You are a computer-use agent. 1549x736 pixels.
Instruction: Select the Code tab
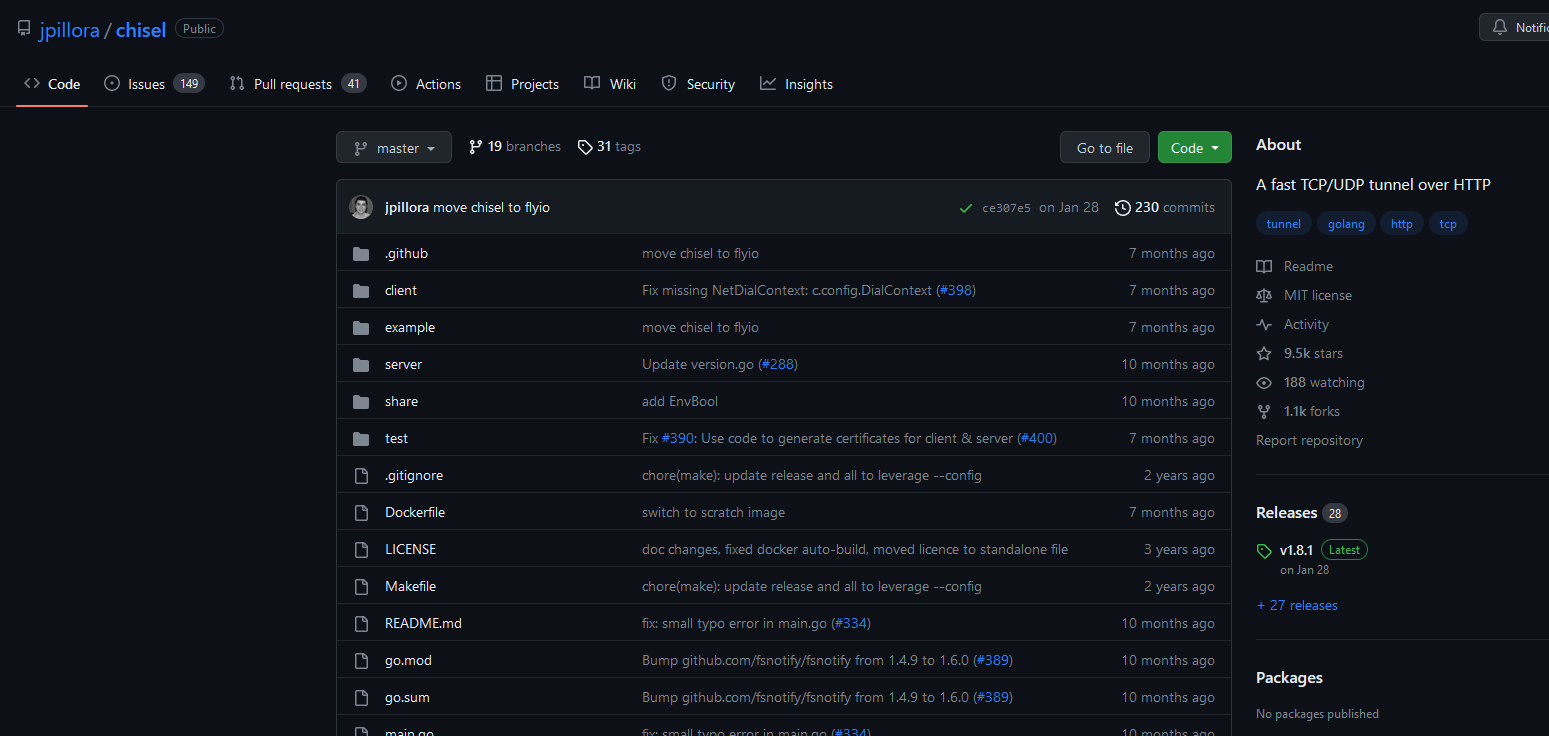coord(52,84)
